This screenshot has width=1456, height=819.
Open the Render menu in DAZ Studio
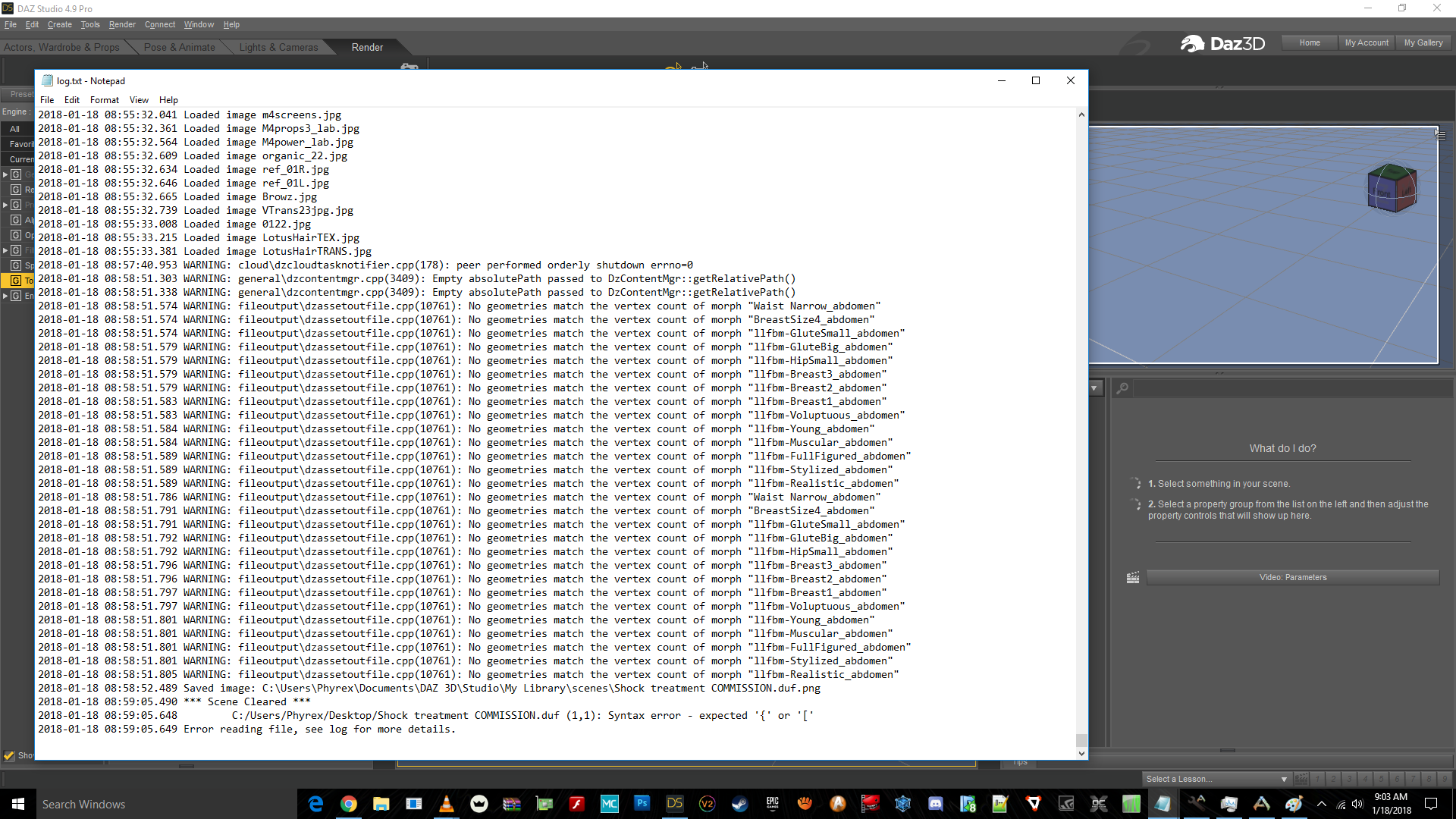point(121,24)
